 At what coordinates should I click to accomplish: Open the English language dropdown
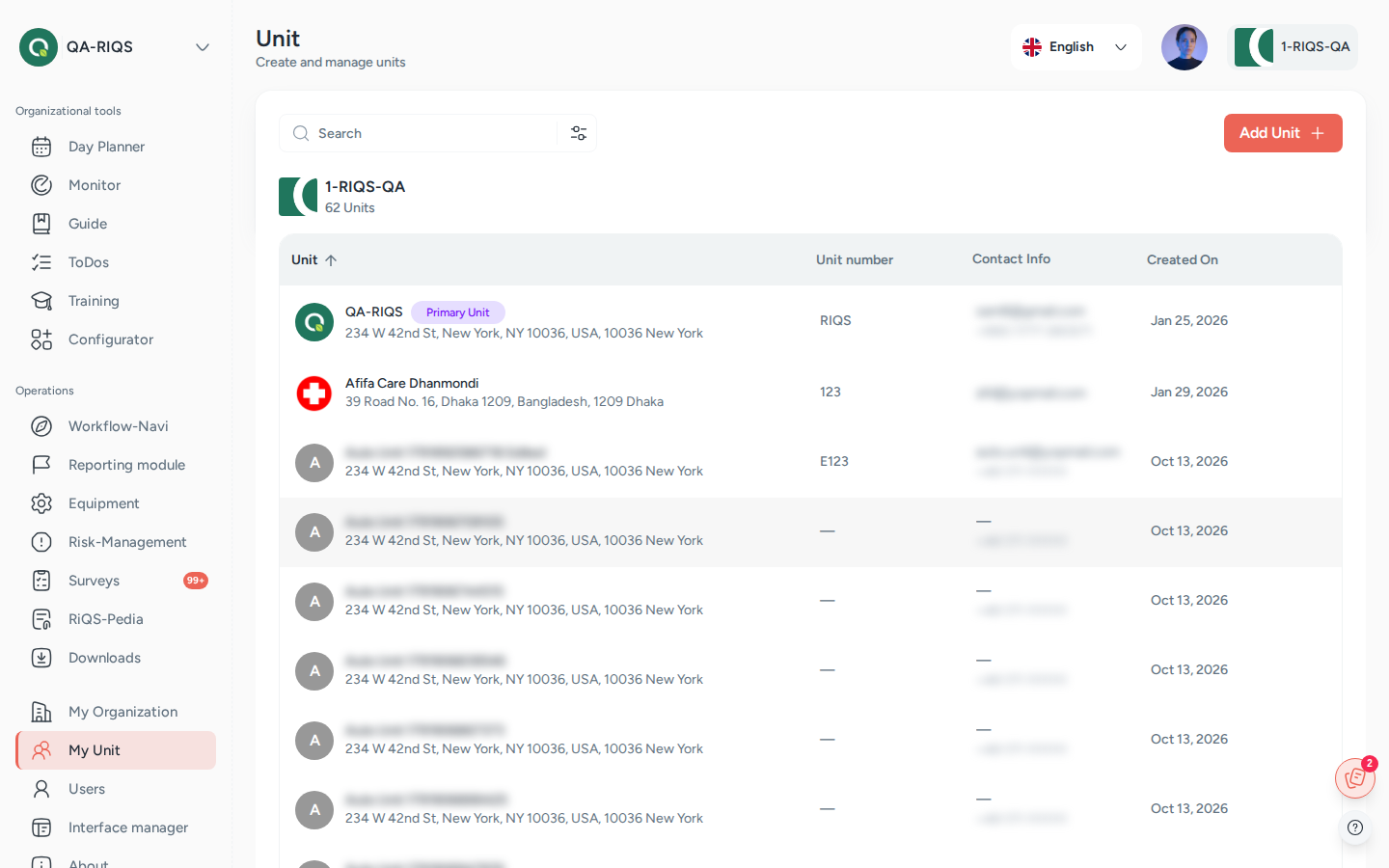1076,47
